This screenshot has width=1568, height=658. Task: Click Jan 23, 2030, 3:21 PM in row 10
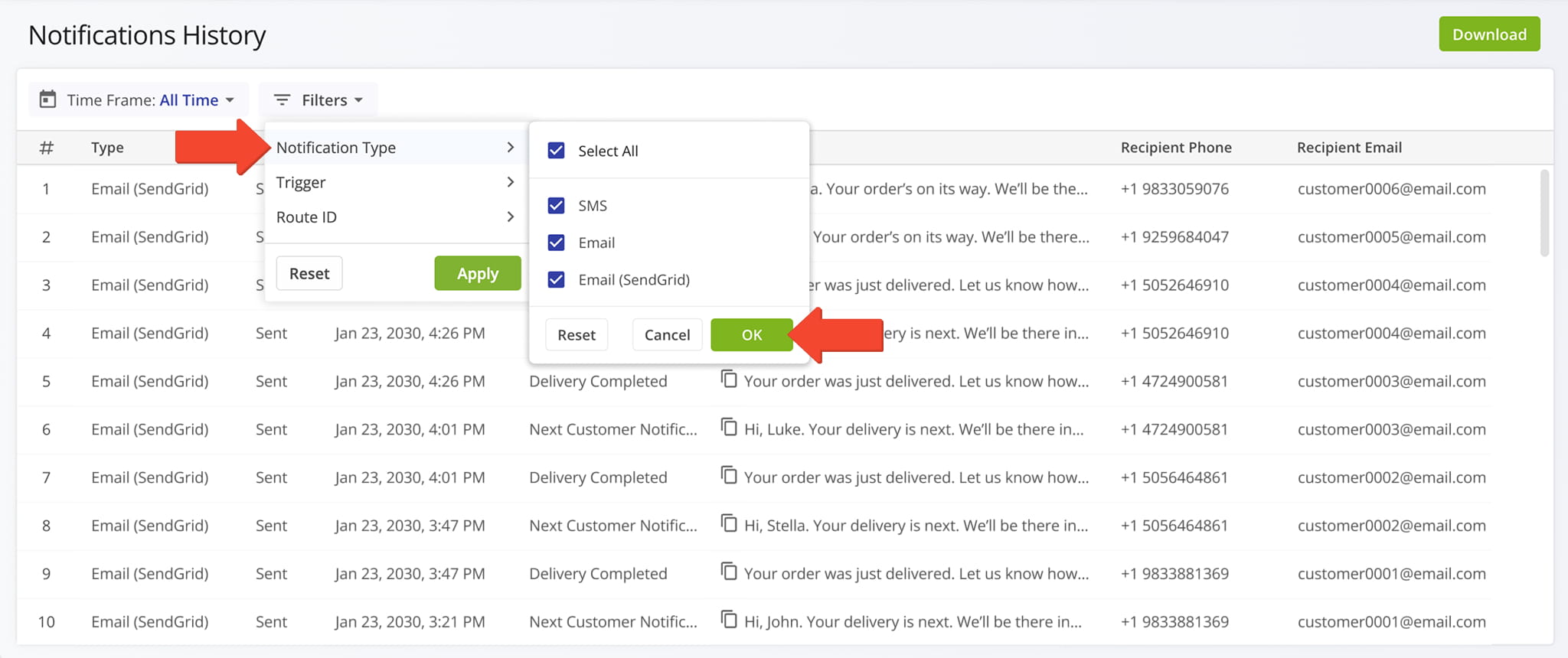tap(410, 622)
